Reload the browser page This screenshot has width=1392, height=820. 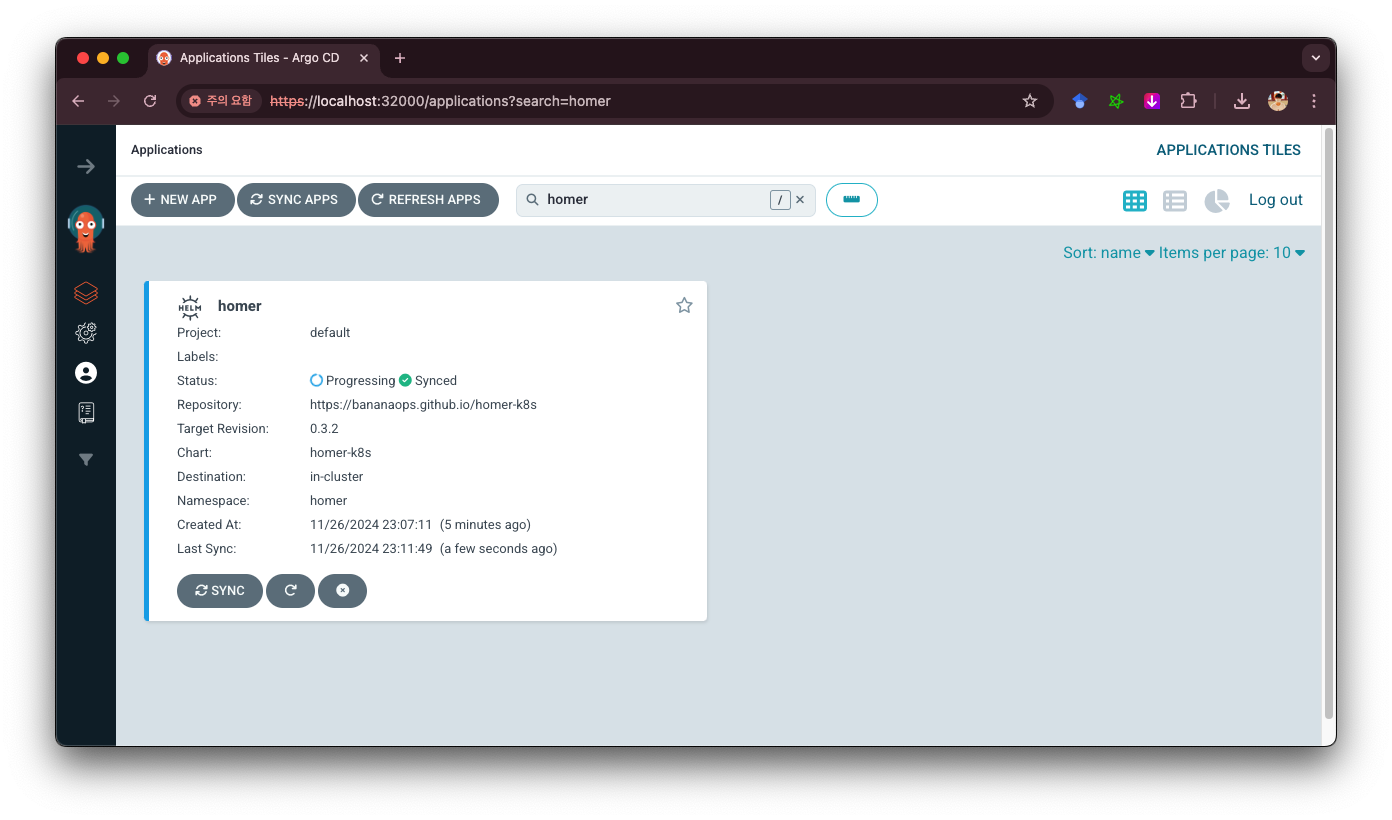point(150,101)
